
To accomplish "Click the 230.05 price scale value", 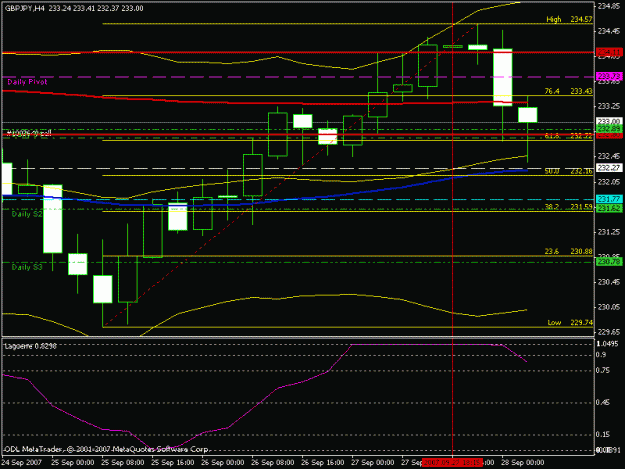I will click(x=609, y=307).
